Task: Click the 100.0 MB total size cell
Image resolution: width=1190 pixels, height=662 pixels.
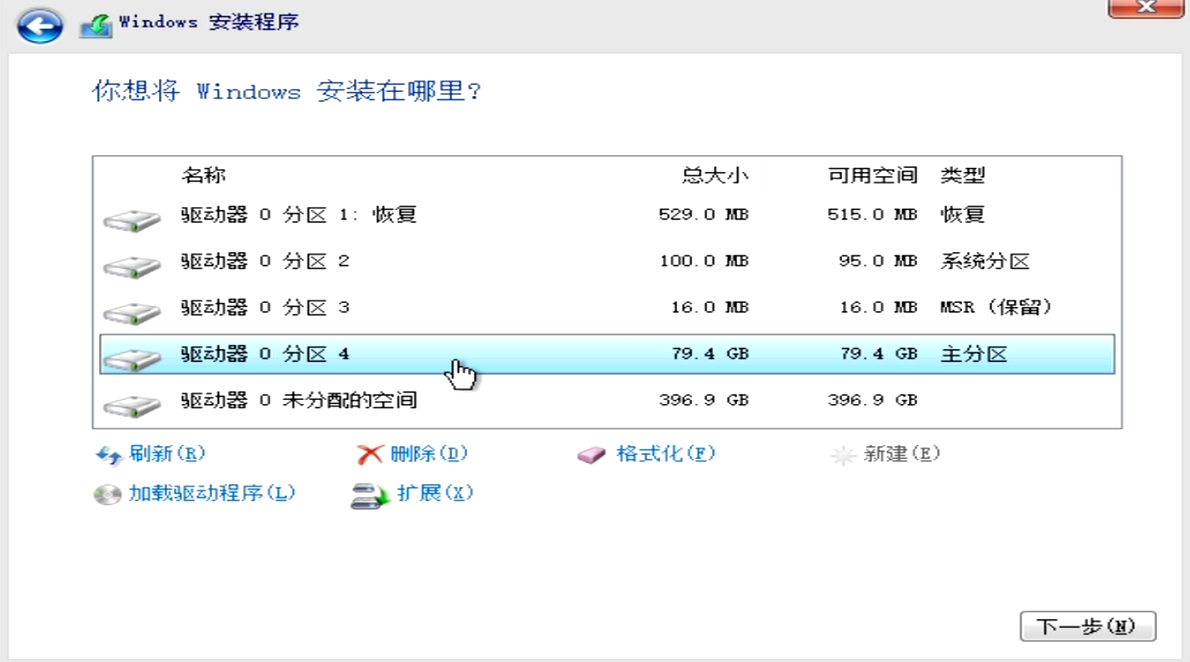Action: point(704,261)
